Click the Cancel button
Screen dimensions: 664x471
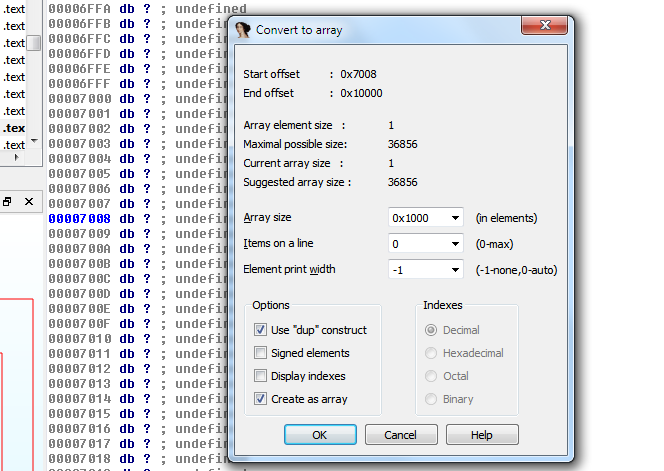tap(401, 435)
